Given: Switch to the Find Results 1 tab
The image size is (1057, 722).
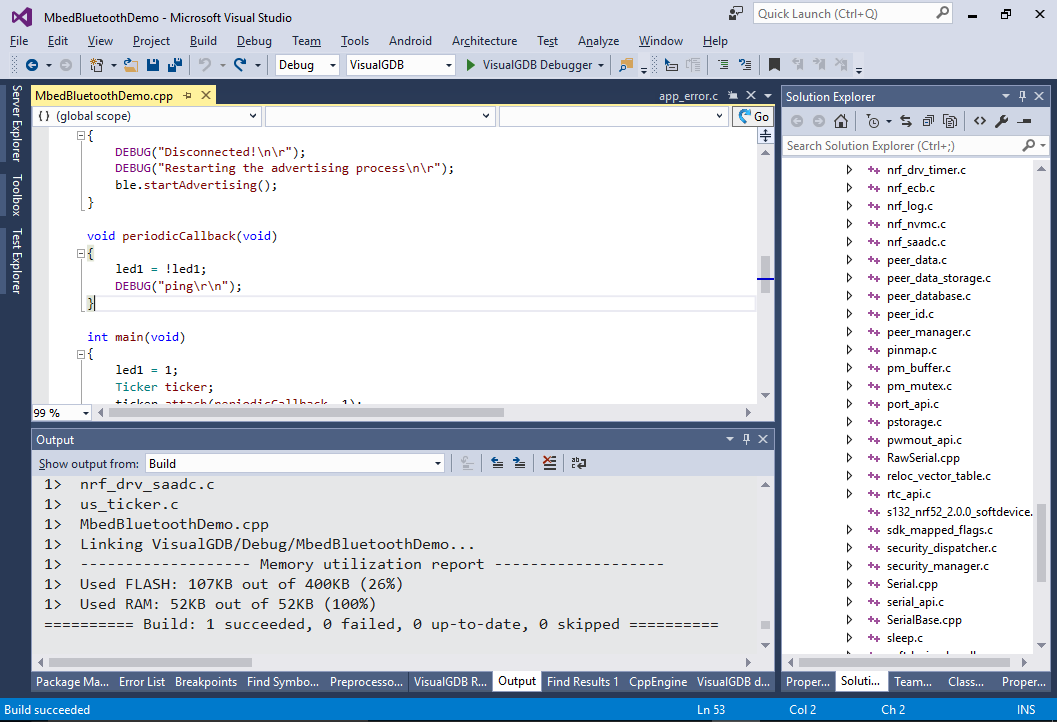Looking at the screenshot, I should (582, 682).
